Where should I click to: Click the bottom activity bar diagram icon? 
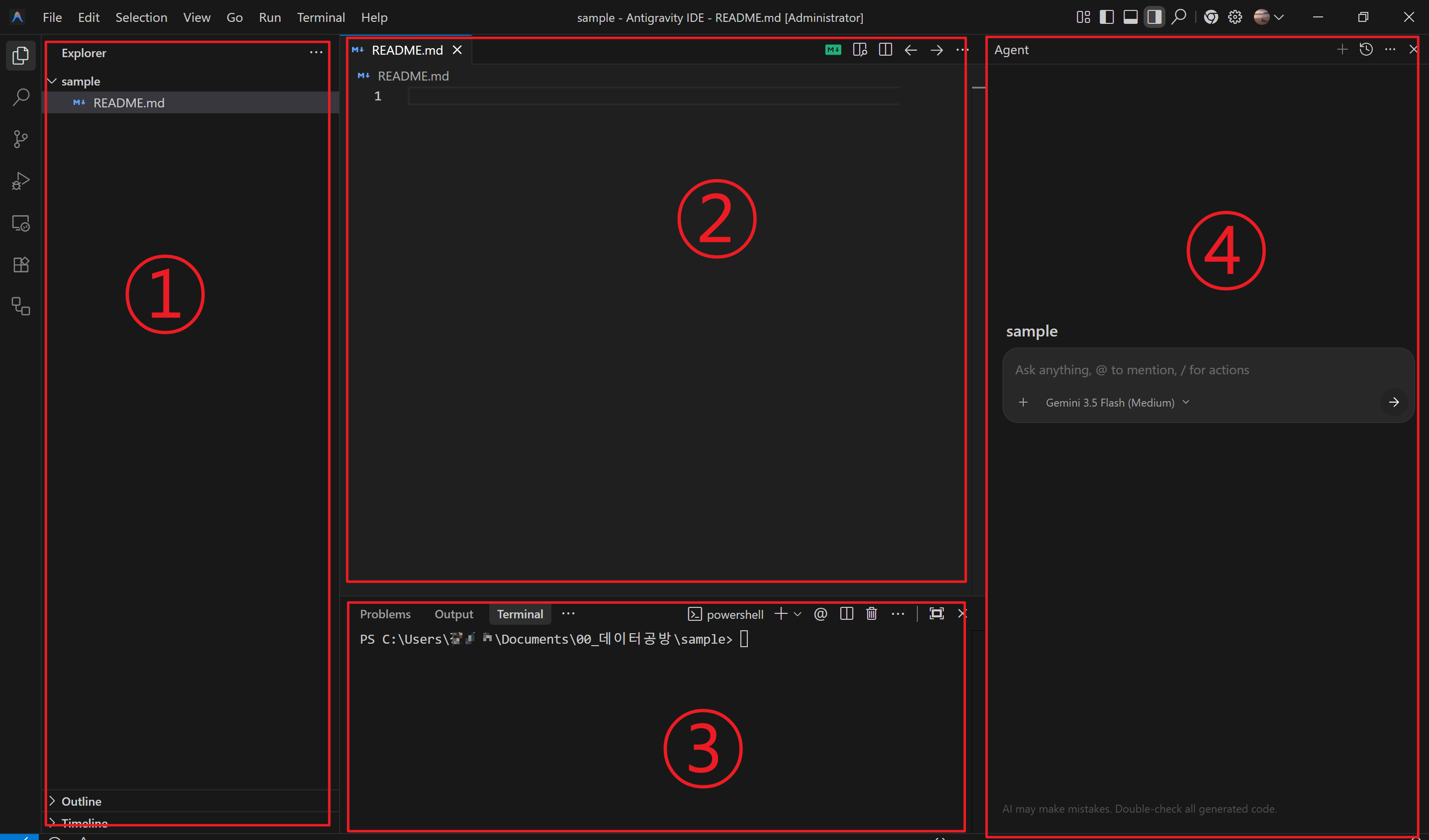pos(21,307)
